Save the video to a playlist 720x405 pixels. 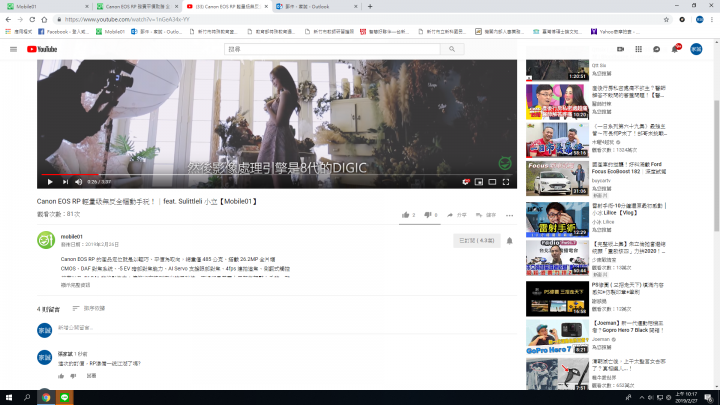point(486,215)
